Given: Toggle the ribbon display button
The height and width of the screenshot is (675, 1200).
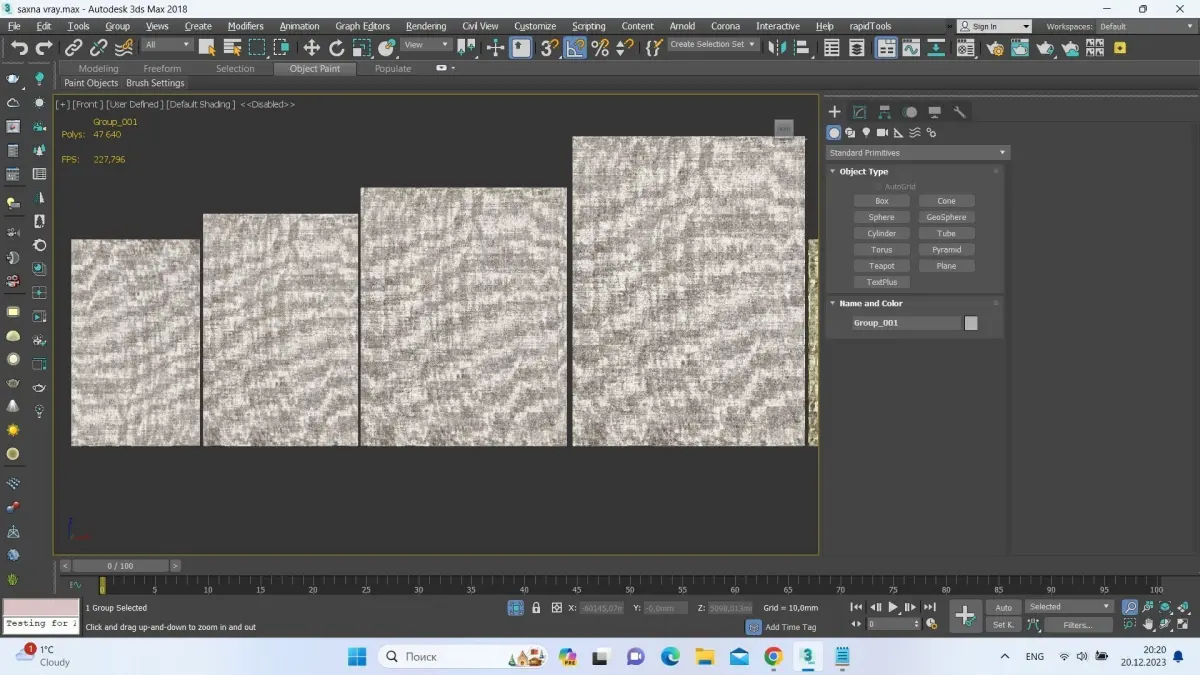Looking at the screenshot, I should click(x=886, y=47).
